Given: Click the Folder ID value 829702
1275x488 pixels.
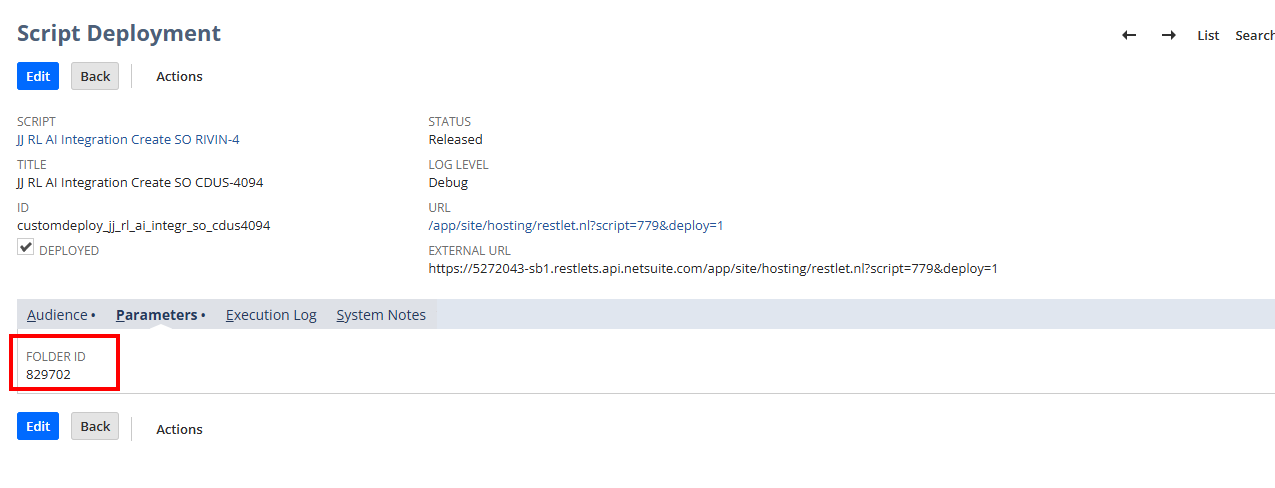Looking at the screenshot, I should tap(48, 375).
